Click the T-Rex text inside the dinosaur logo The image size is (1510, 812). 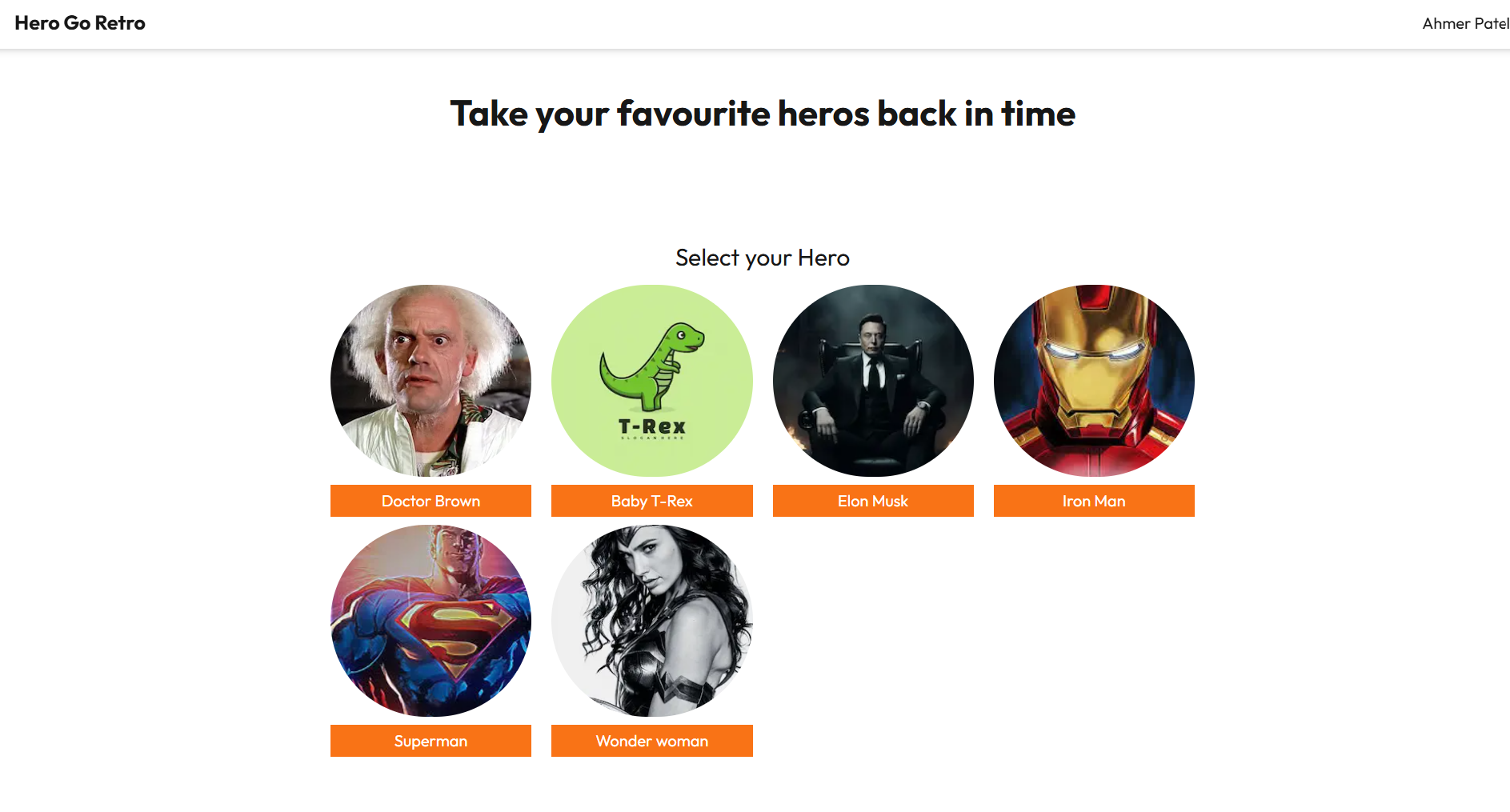pyautogui.click(x=652, y=427)
